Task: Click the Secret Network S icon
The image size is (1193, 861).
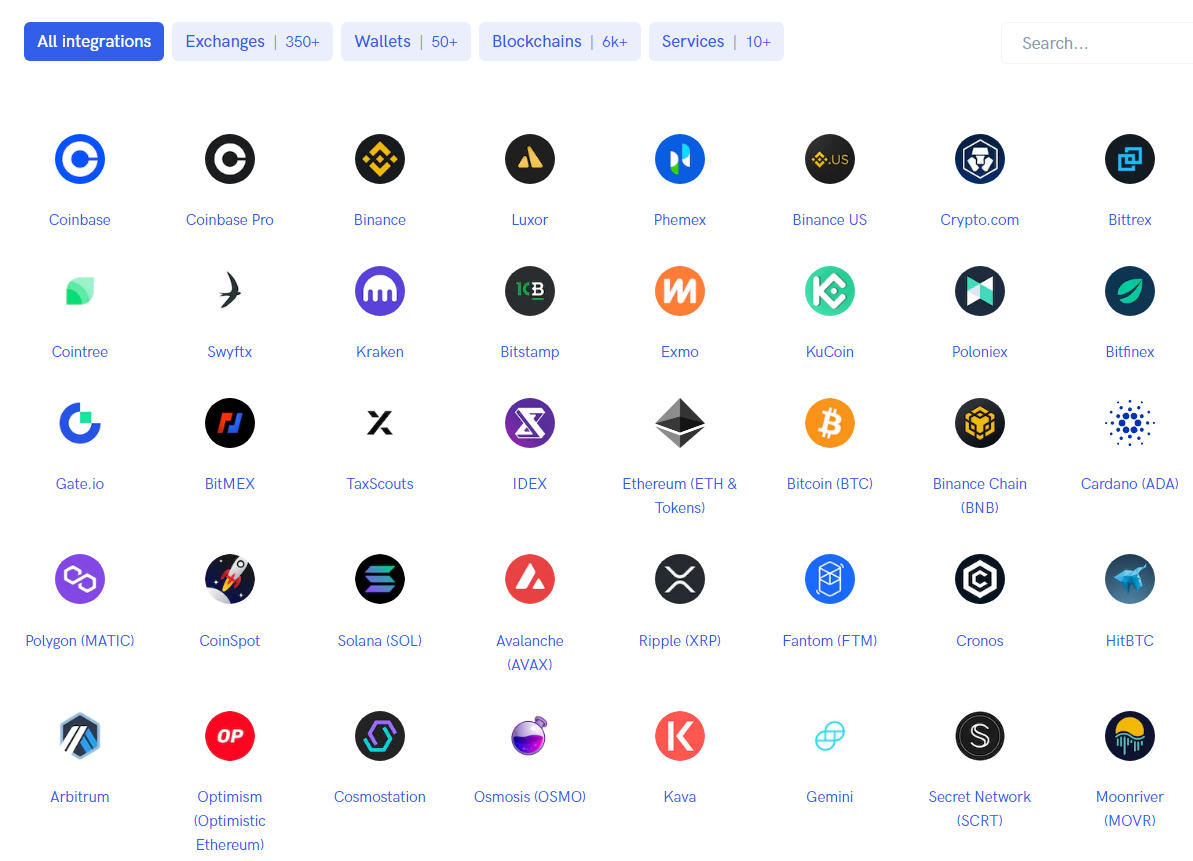Action: tap(979, 736)
